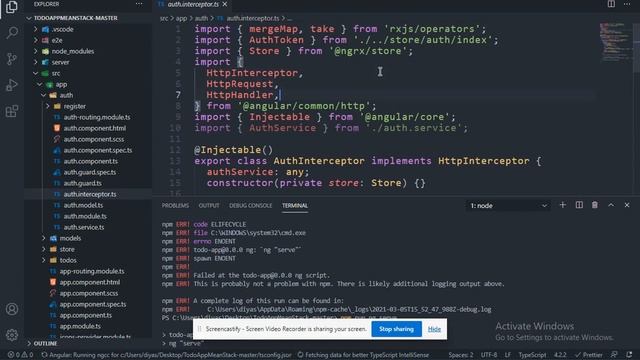Image resolution: width=640 pixels, height=360 pixels.
Task: Switch to the Problems tab
Action: pyautogui.click(x=175, y=205)
